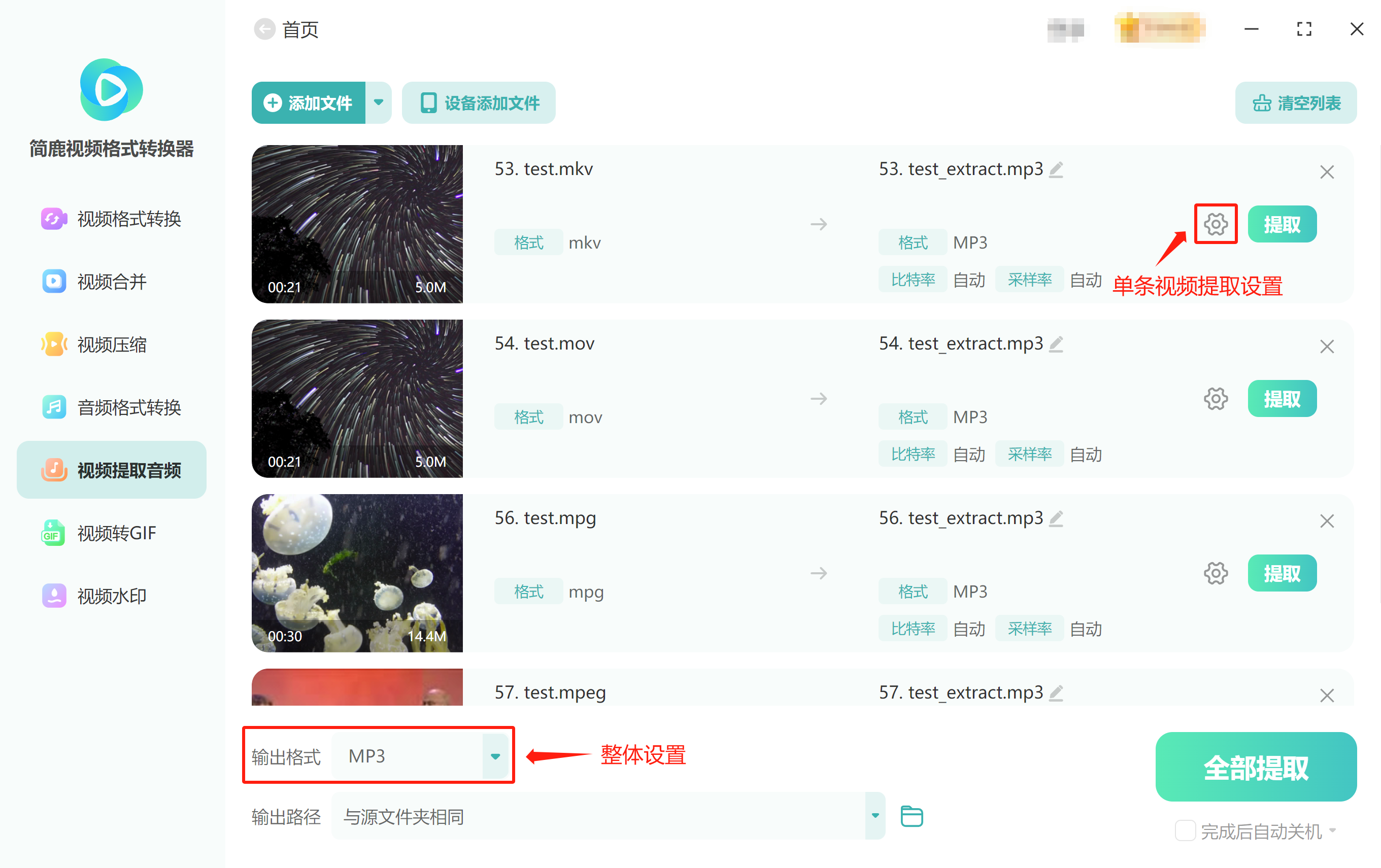The width and height of the screenshot is (1381, 868).
Task: Expand options arrow beside 完成后自动关机
Action: coord(1332,830)
